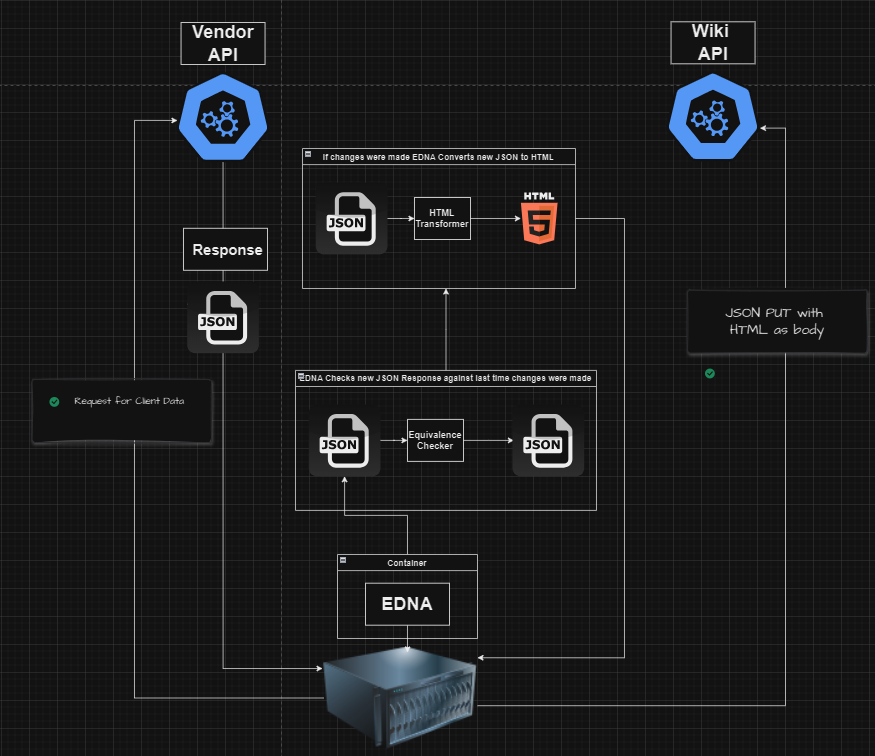Select the EDNA box
This screenshot has height=756, width=875.
[x=406, y=603]
